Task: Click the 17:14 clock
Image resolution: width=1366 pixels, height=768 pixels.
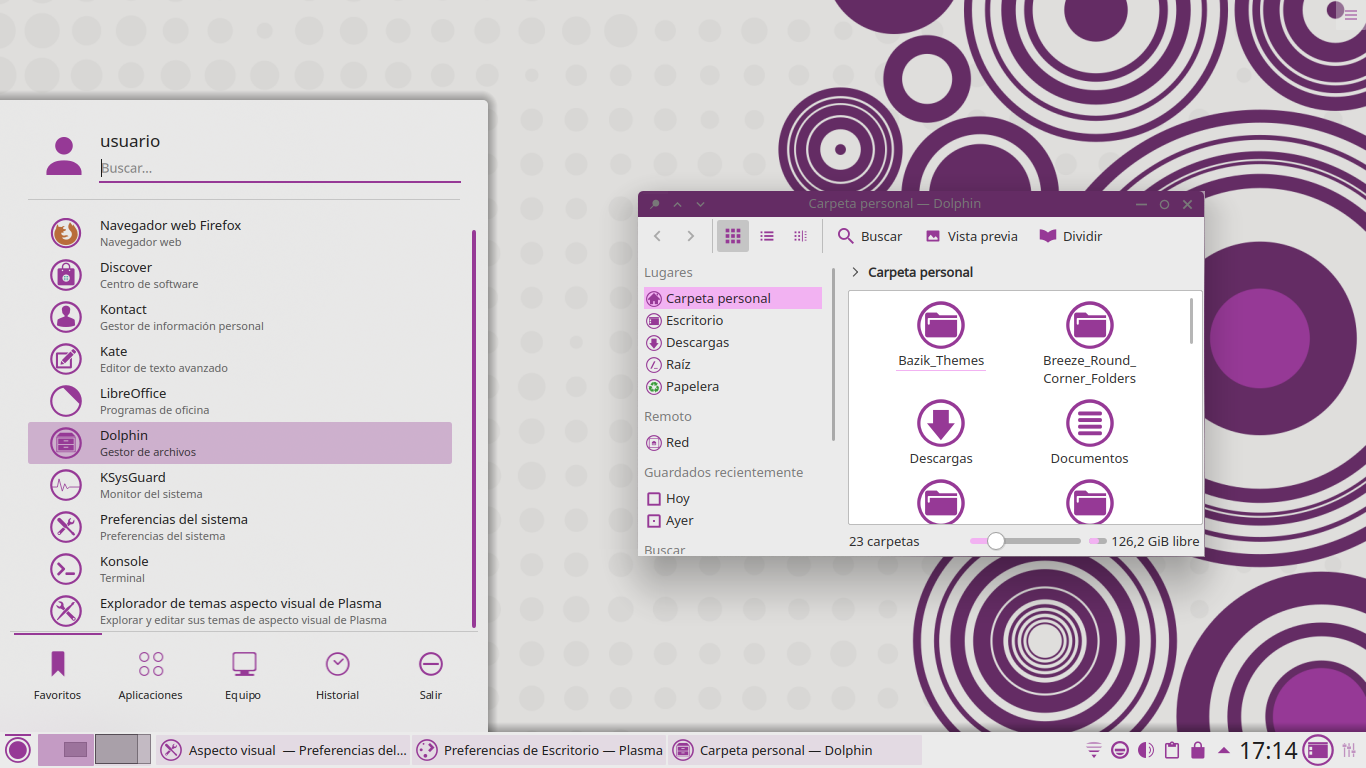Action: (1268, 750)
